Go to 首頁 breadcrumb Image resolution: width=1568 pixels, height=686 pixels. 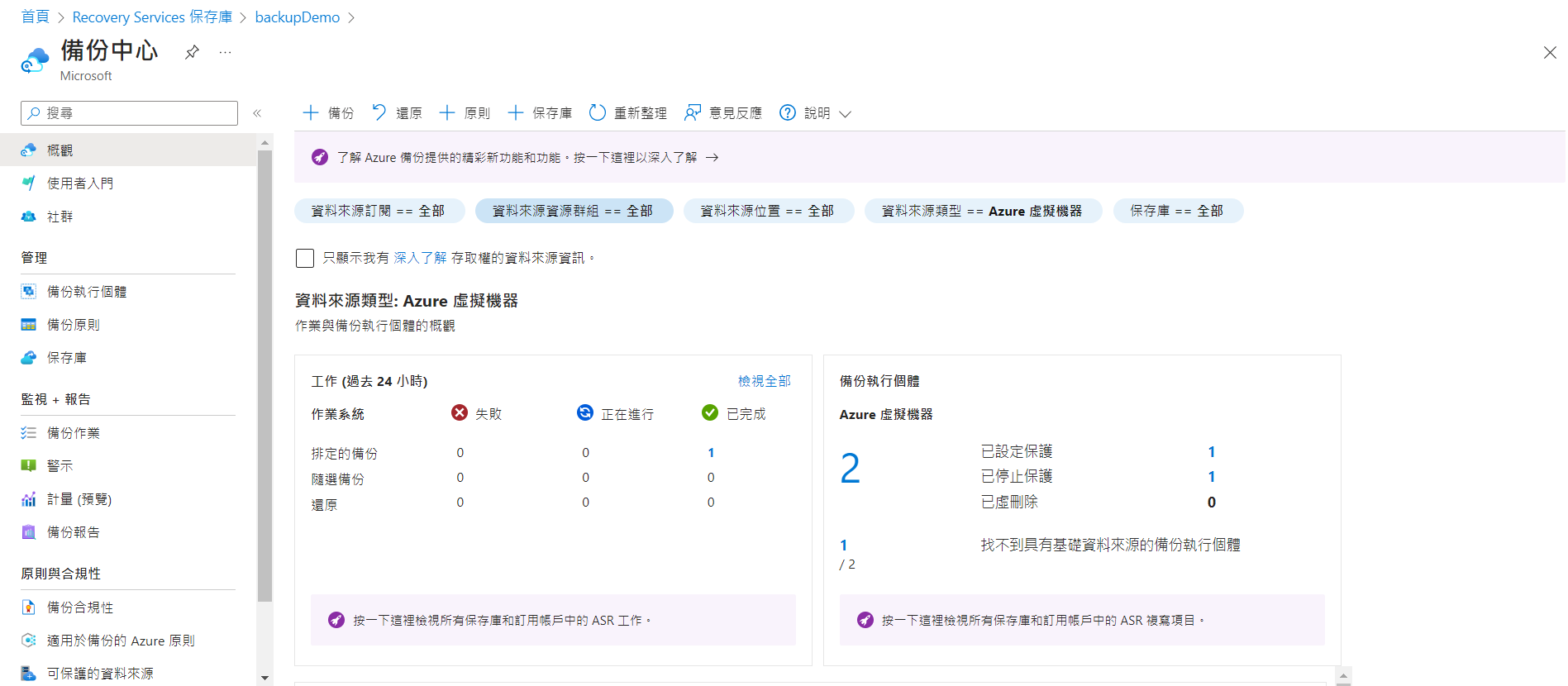coord(35,17)
